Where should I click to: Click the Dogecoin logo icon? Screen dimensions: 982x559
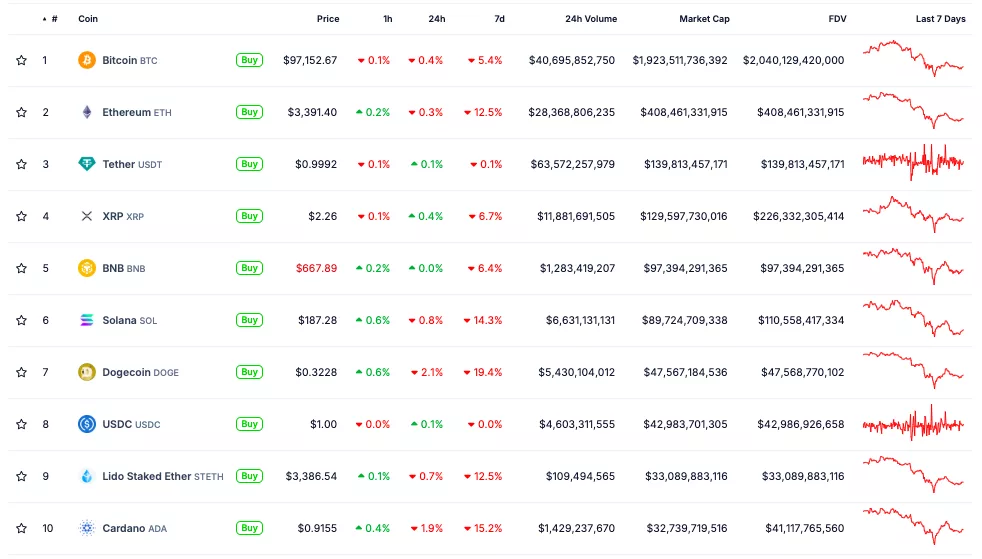coord(87,372)
